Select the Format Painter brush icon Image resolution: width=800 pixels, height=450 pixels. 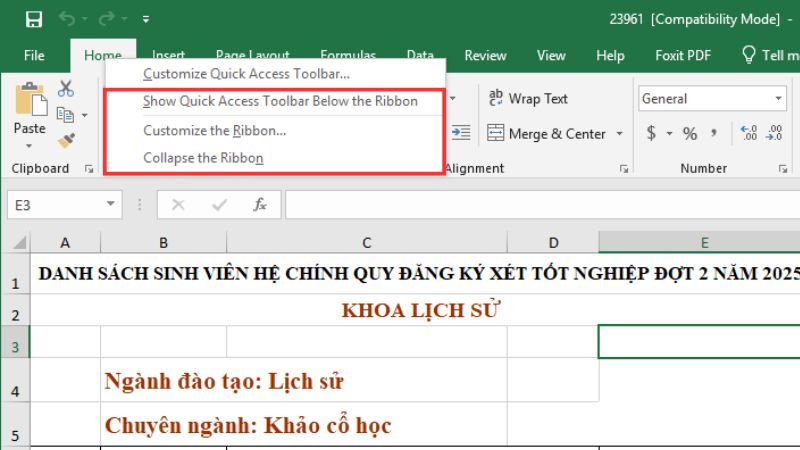pyautogui.click(x=66, y=141)
